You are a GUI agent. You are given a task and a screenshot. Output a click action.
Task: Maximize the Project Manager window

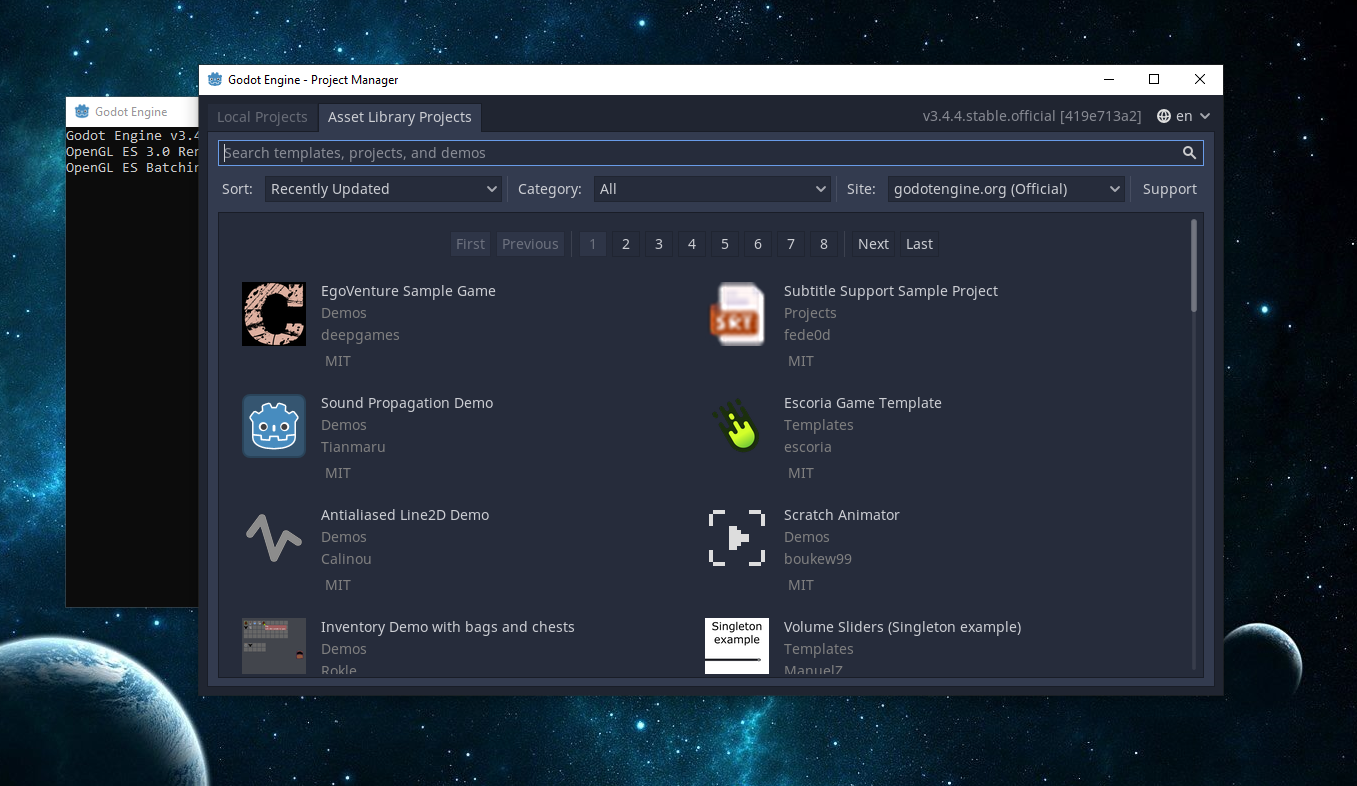(x=1154, y=80)
